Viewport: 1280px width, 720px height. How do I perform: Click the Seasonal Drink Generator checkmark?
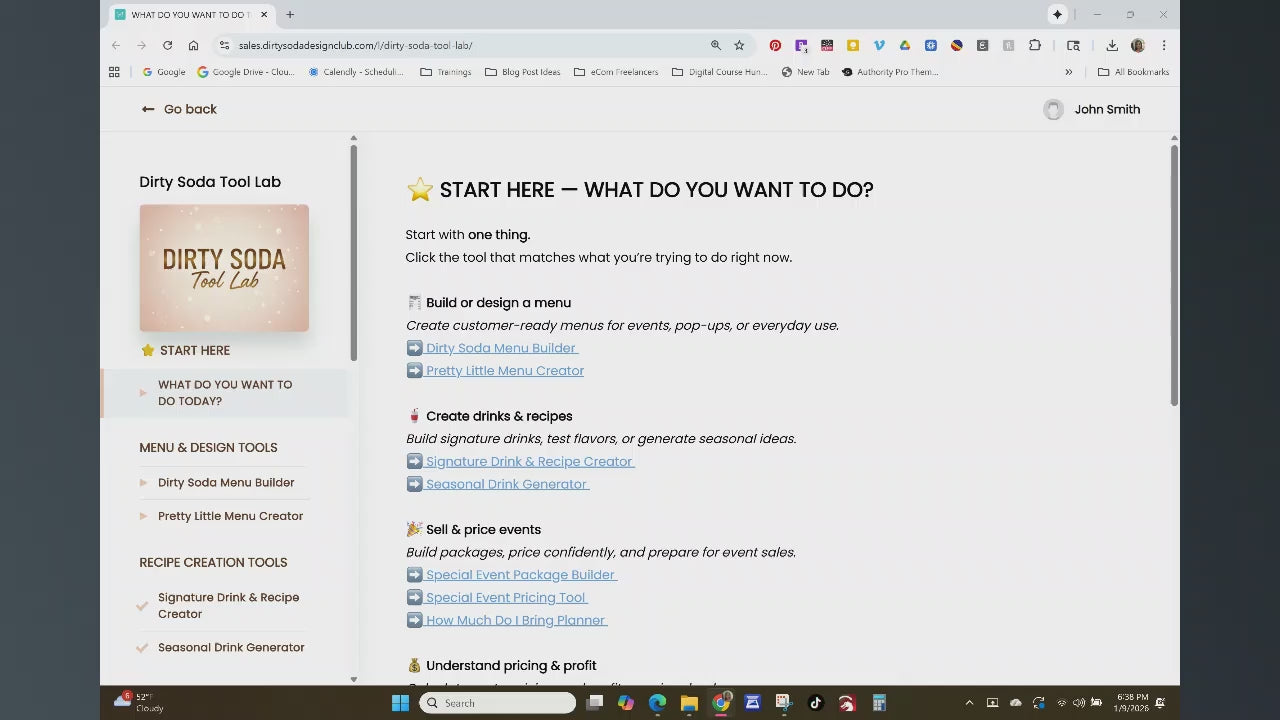(x=143, y=647)
